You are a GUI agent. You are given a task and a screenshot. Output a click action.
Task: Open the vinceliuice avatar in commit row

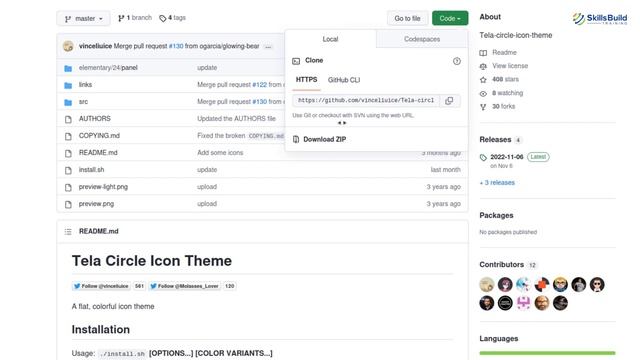click(68, 46)
